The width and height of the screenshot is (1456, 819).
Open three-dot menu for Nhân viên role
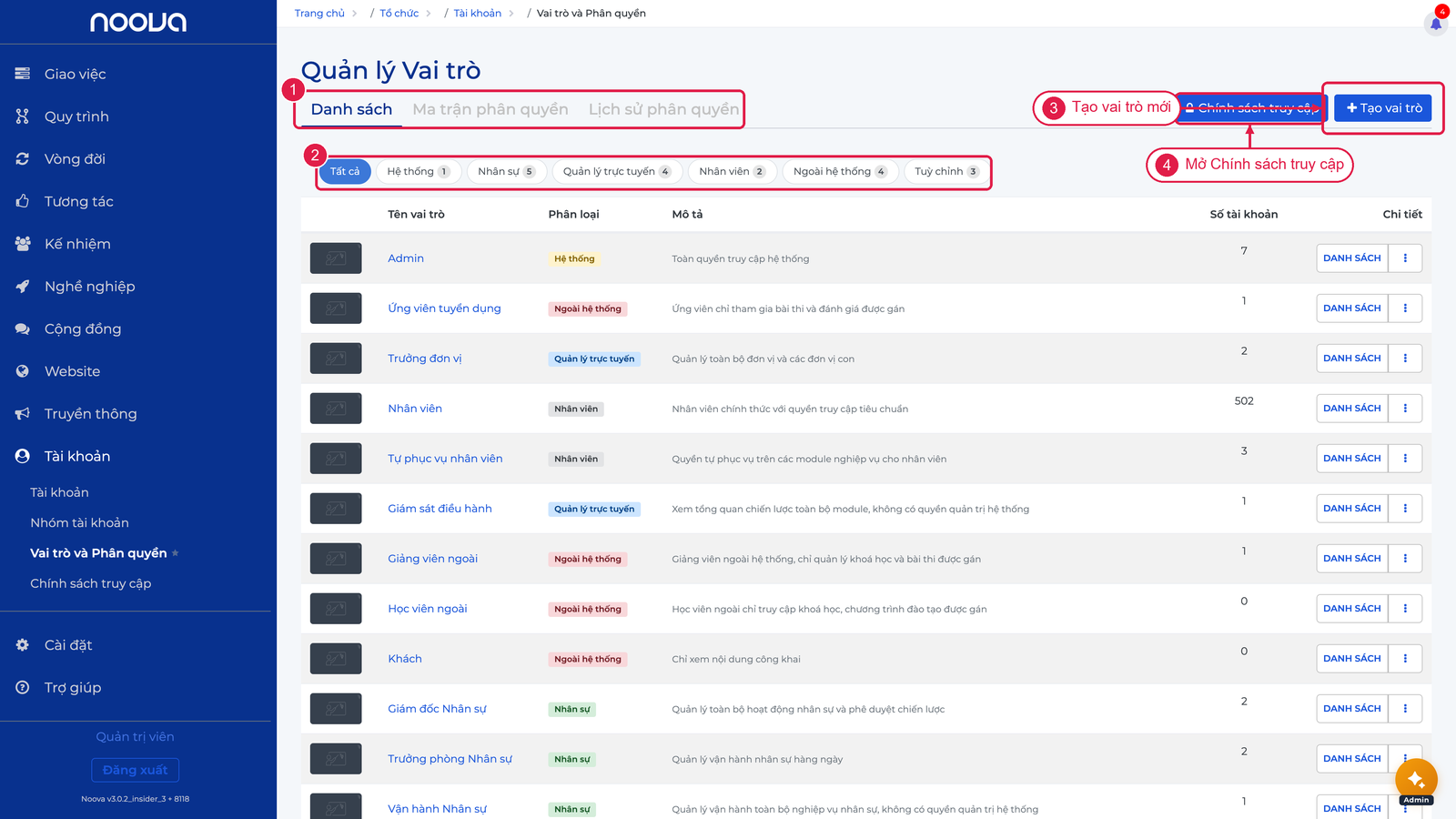[x=1405, y=409]
